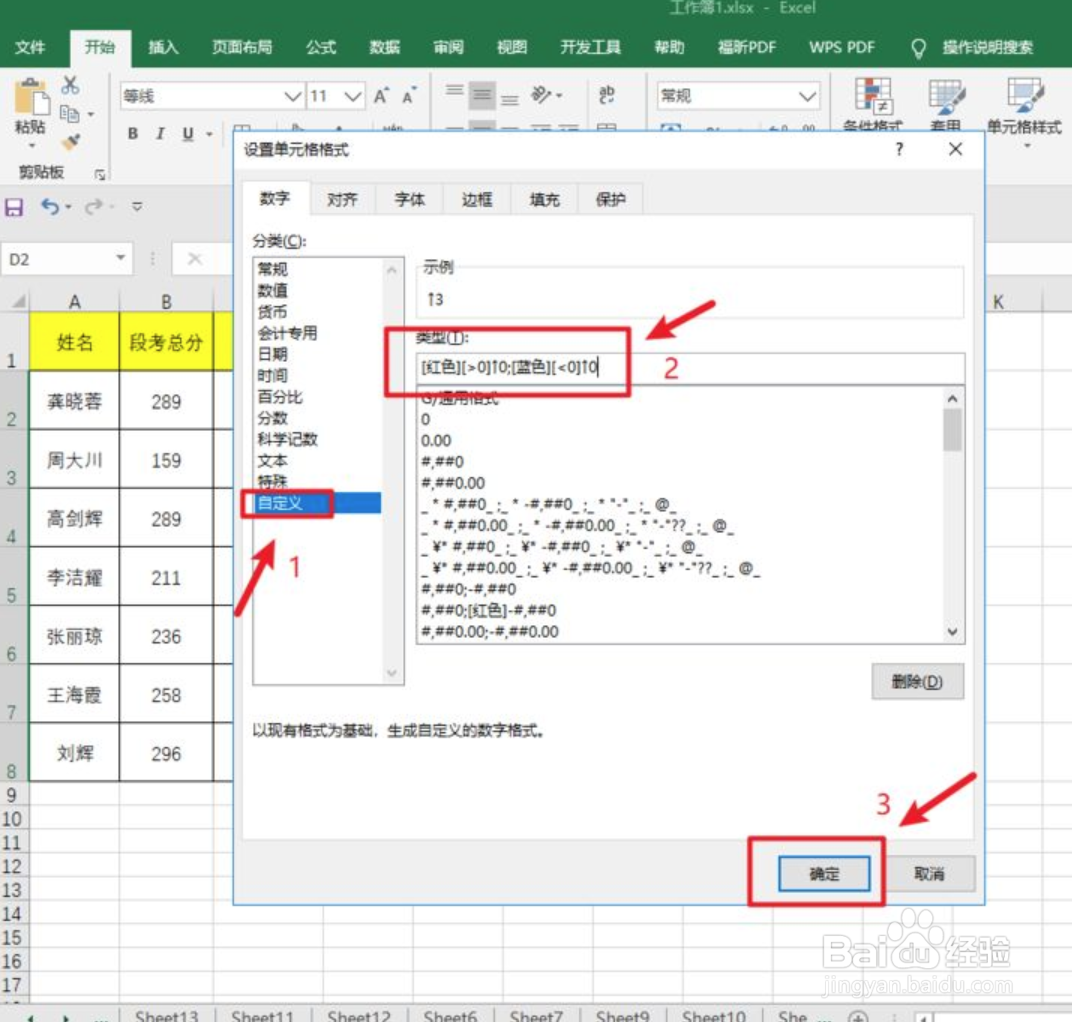Click the lightbulb 操作说明搜索 icon
Image resolution: width=1072 pixels, height=1022 pixels.
[919, 48]
